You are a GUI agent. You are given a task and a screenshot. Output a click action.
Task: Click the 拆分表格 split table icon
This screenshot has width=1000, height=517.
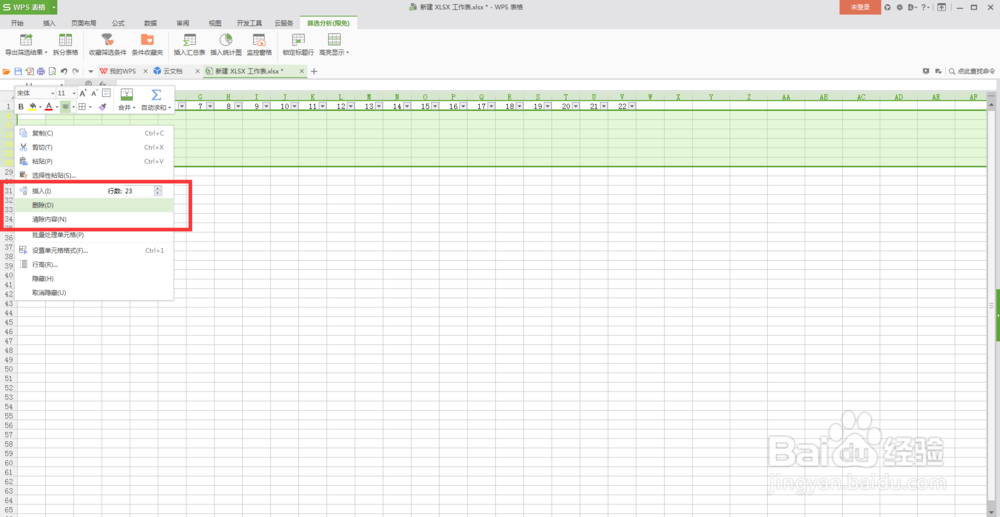(x=65, y=40)
